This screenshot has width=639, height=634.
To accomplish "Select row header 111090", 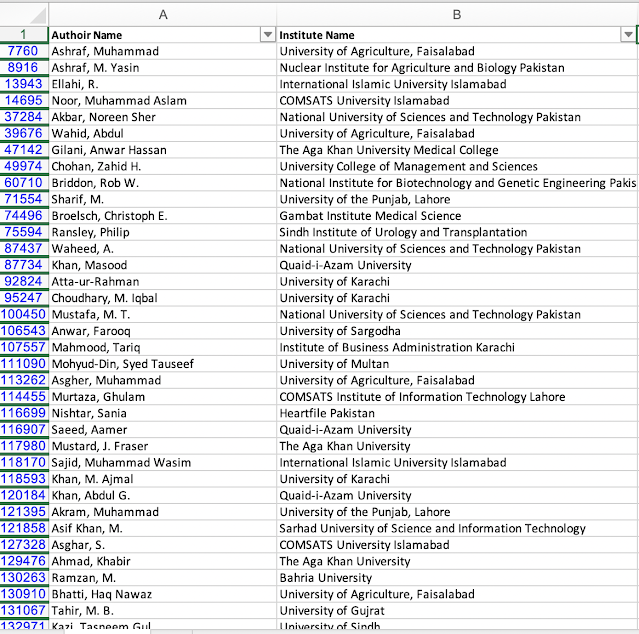I will click(24, 364).
